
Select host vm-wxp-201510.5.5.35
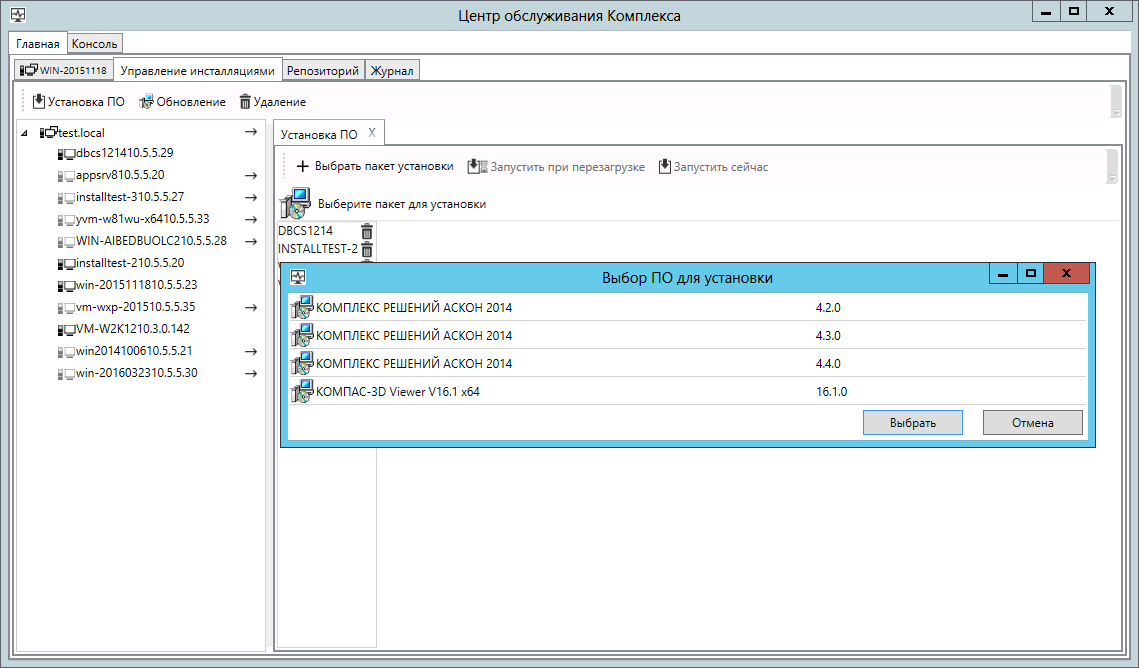click(126, 306)
